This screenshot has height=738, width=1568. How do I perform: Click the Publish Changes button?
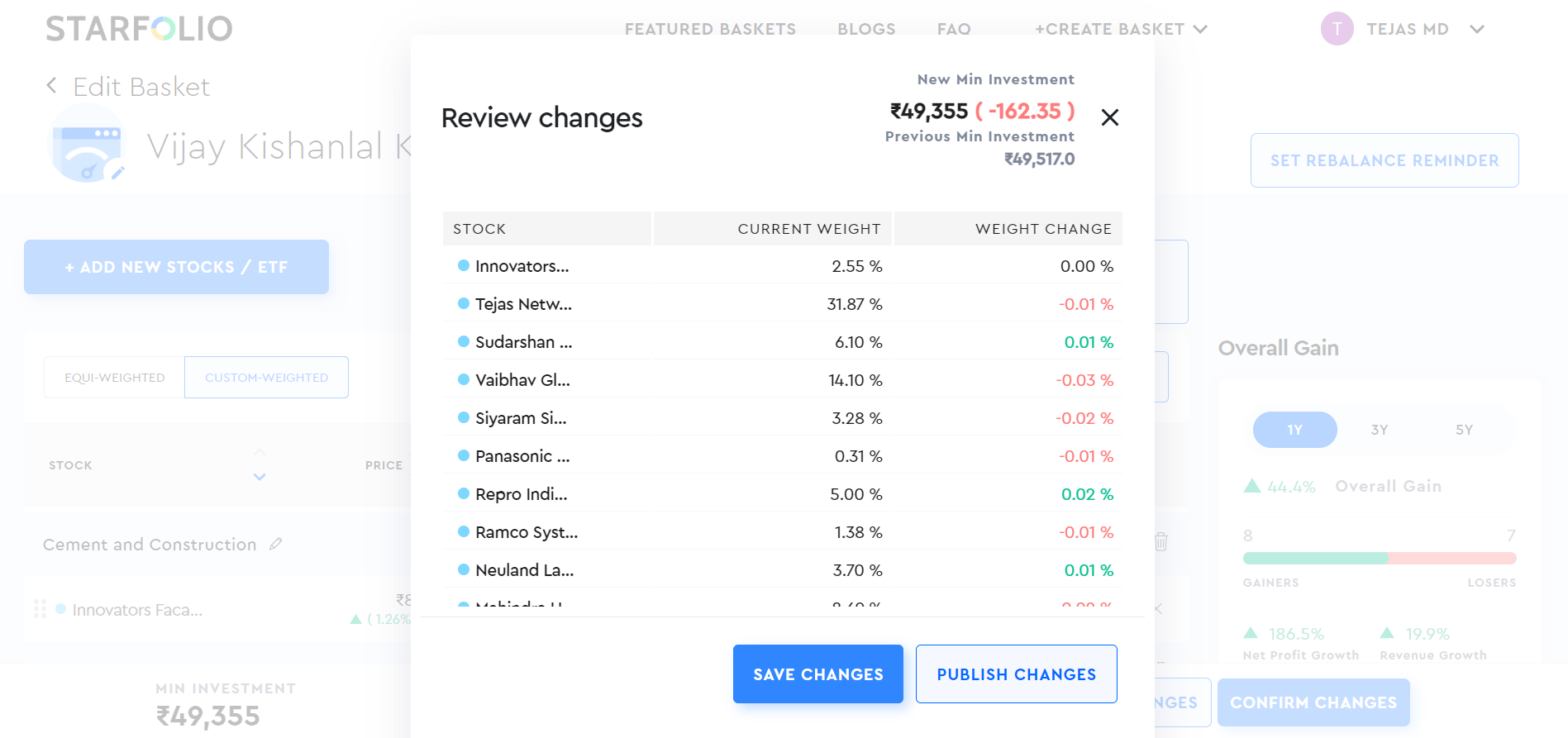coord(1017,674)
